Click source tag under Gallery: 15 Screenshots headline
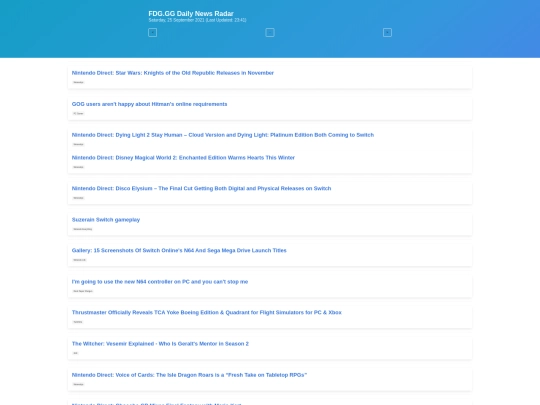 [x=80, y=260]
